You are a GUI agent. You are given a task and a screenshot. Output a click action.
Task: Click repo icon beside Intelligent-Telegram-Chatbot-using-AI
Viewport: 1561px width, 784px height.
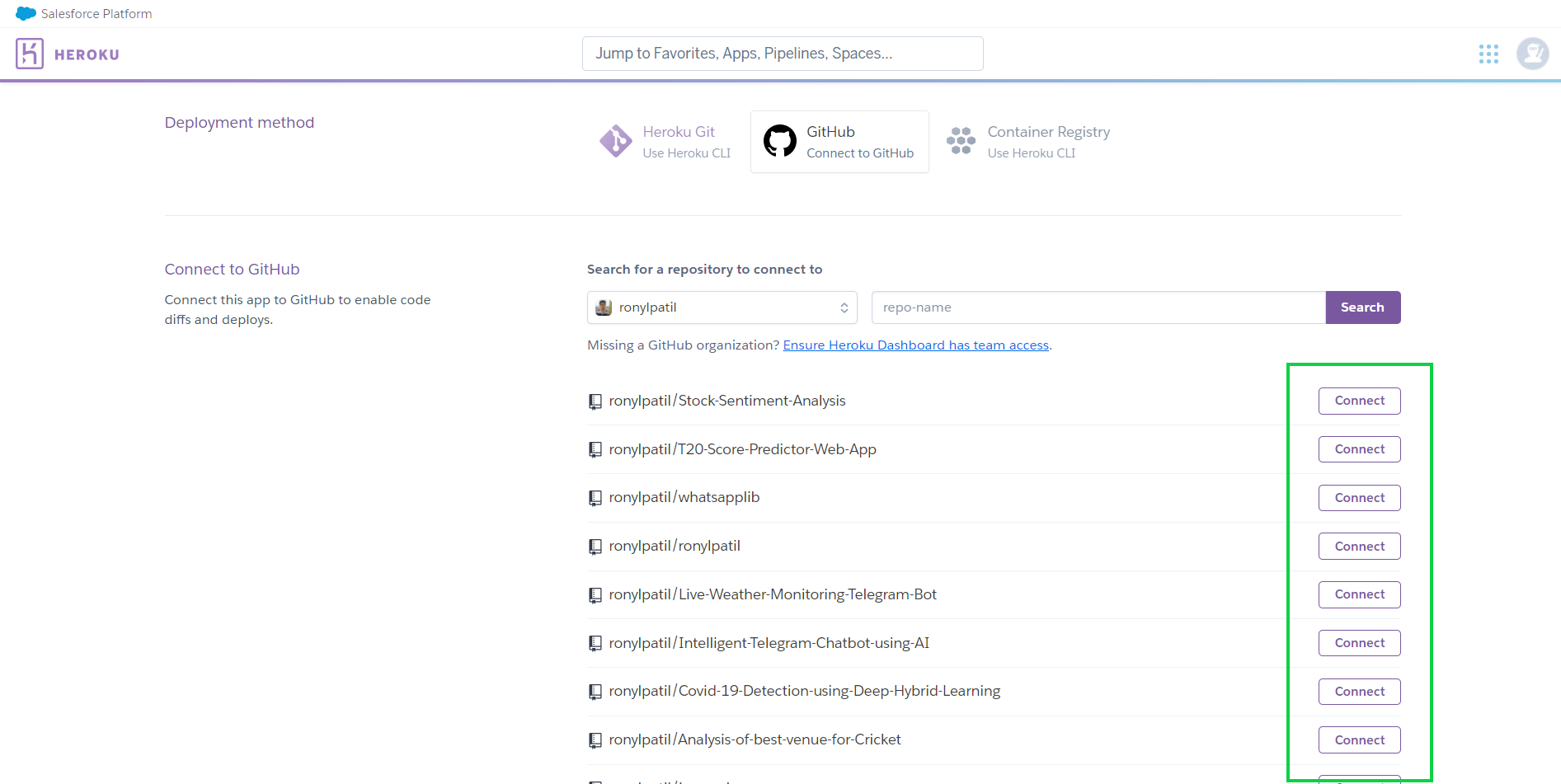coord(595,644)
